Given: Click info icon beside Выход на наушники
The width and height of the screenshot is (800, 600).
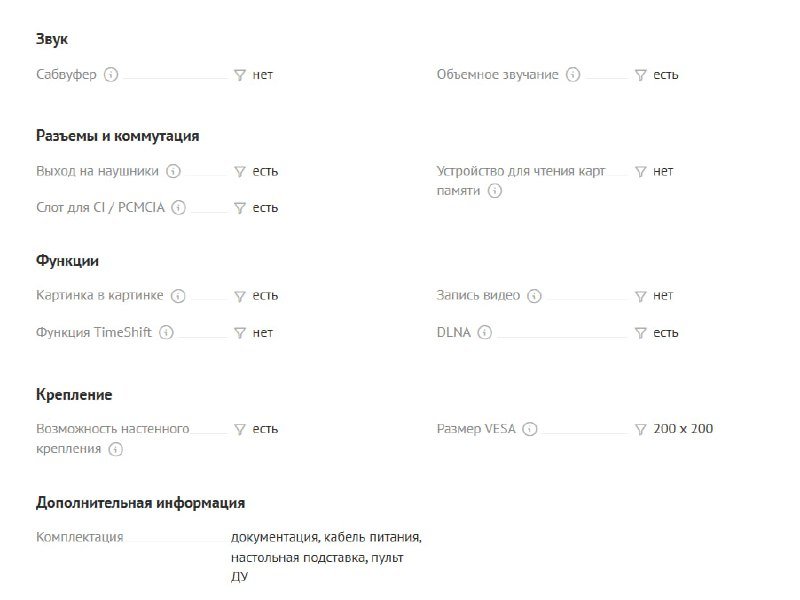Looking at the screenshot, I should (173, 171).
